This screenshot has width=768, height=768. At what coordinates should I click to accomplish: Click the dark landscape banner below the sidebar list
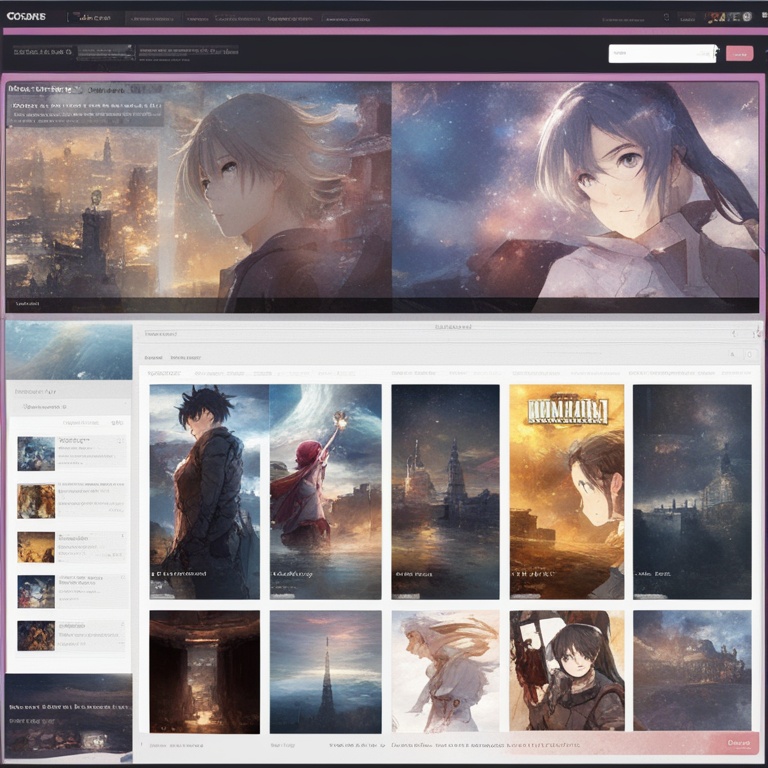coord(69,717)
